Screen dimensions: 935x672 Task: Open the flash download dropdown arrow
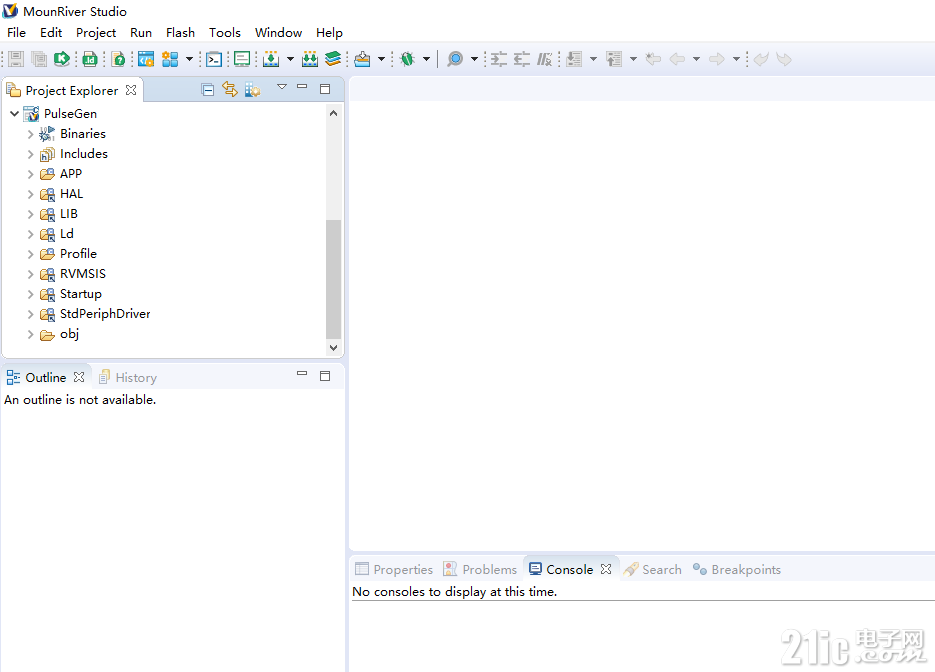pyautogui.click(x=290, y=59)
